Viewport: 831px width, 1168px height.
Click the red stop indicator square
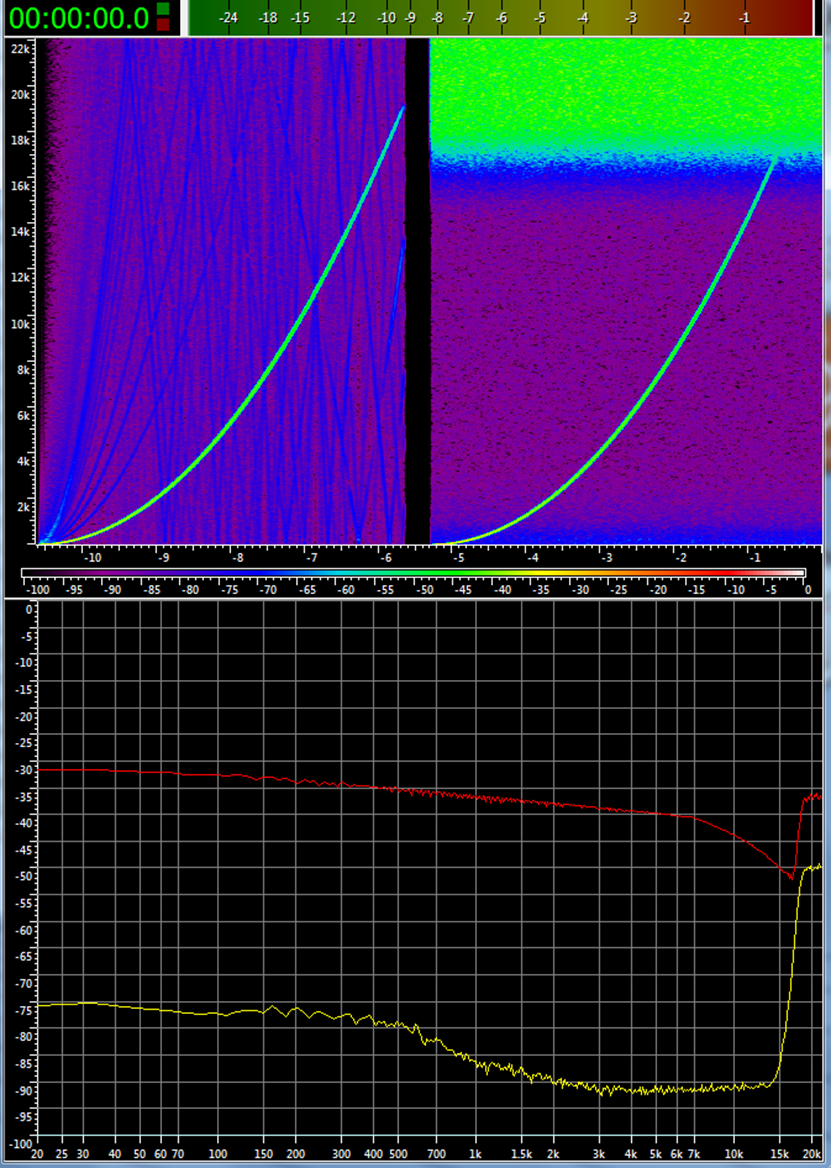(x=163, y=24)
